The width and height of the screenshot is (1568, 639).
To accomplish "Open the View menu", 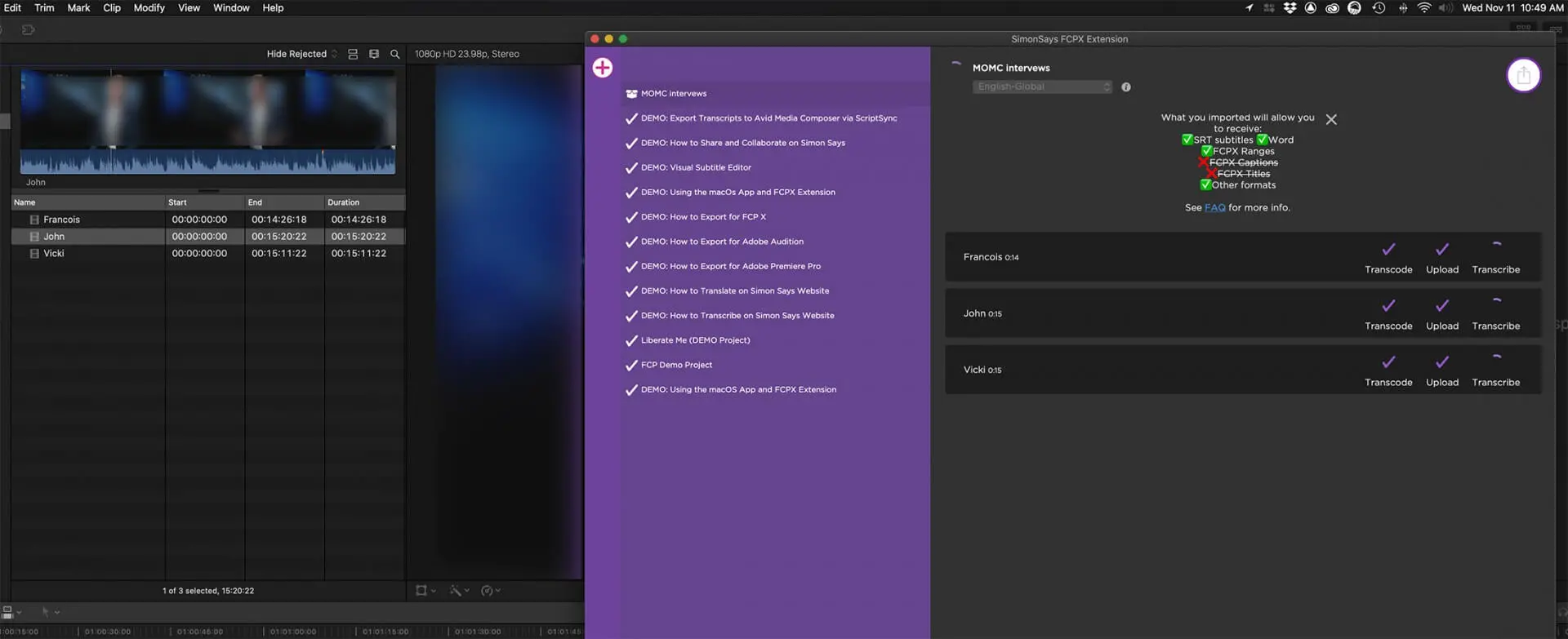I will [189, 8].
